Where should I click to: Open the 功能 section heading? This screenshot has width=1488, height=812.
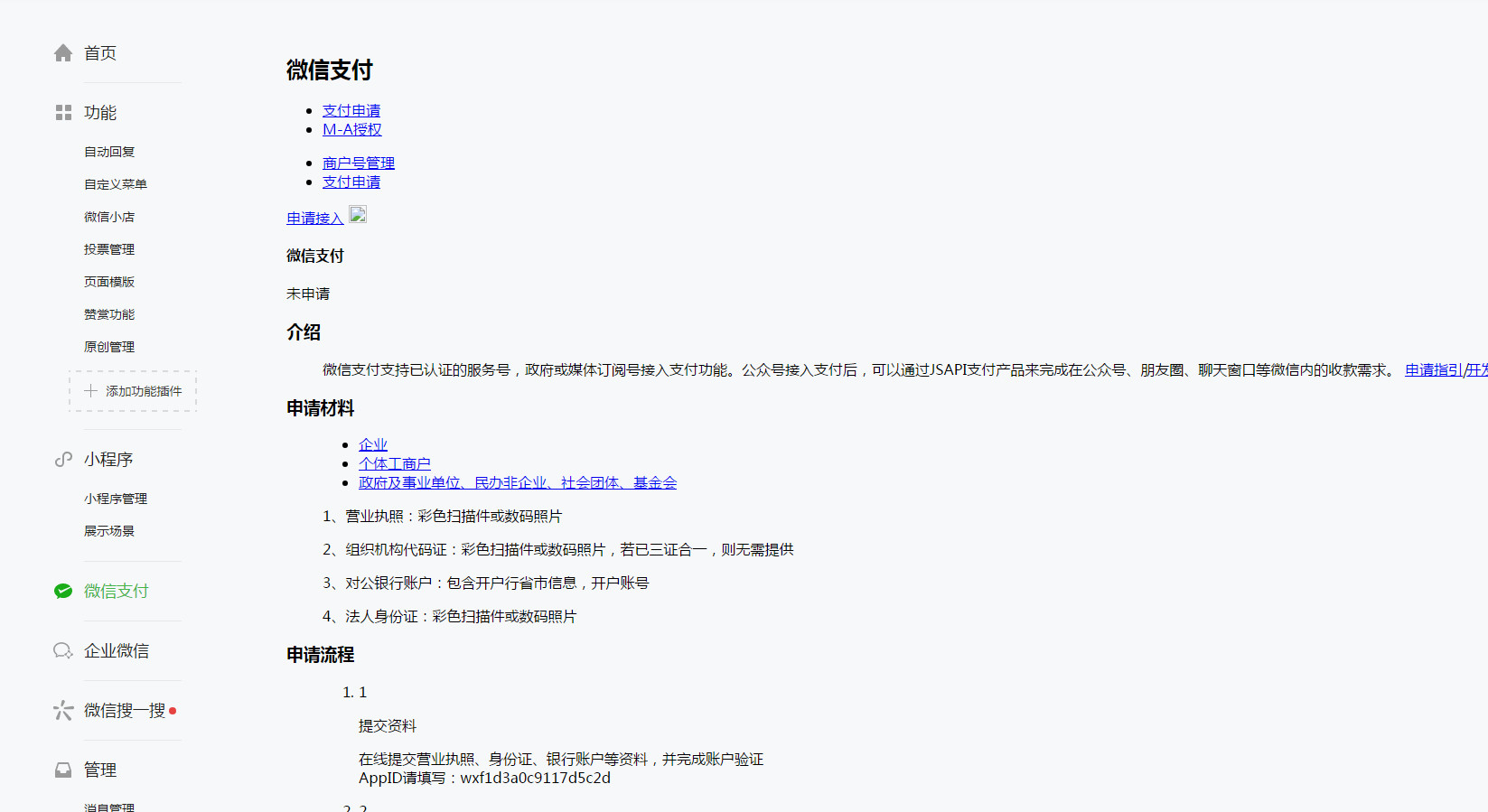(100, 113)
